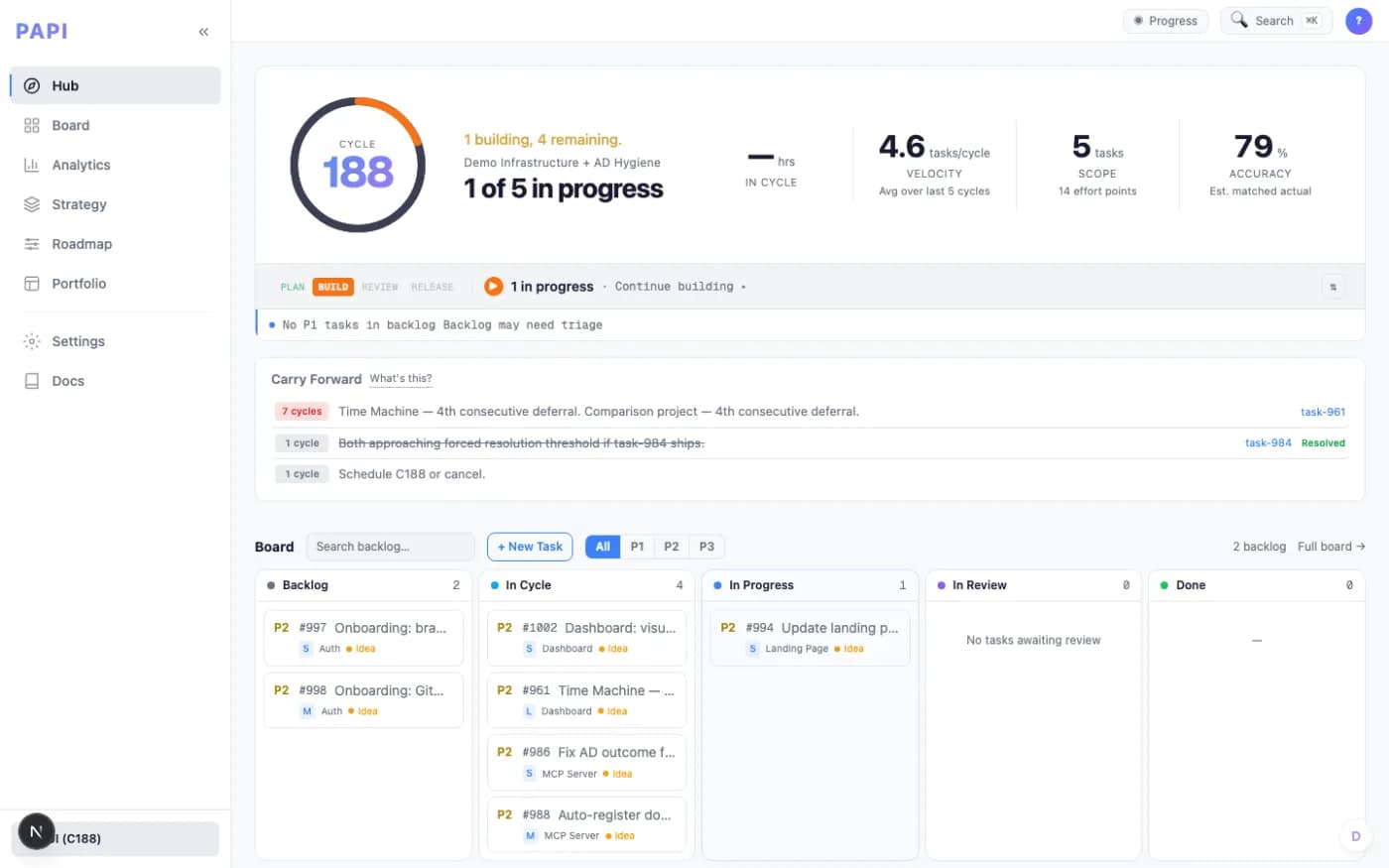Open the Hub page from the sidebar
Viewport: 1389px width, 868px height.
115,85
